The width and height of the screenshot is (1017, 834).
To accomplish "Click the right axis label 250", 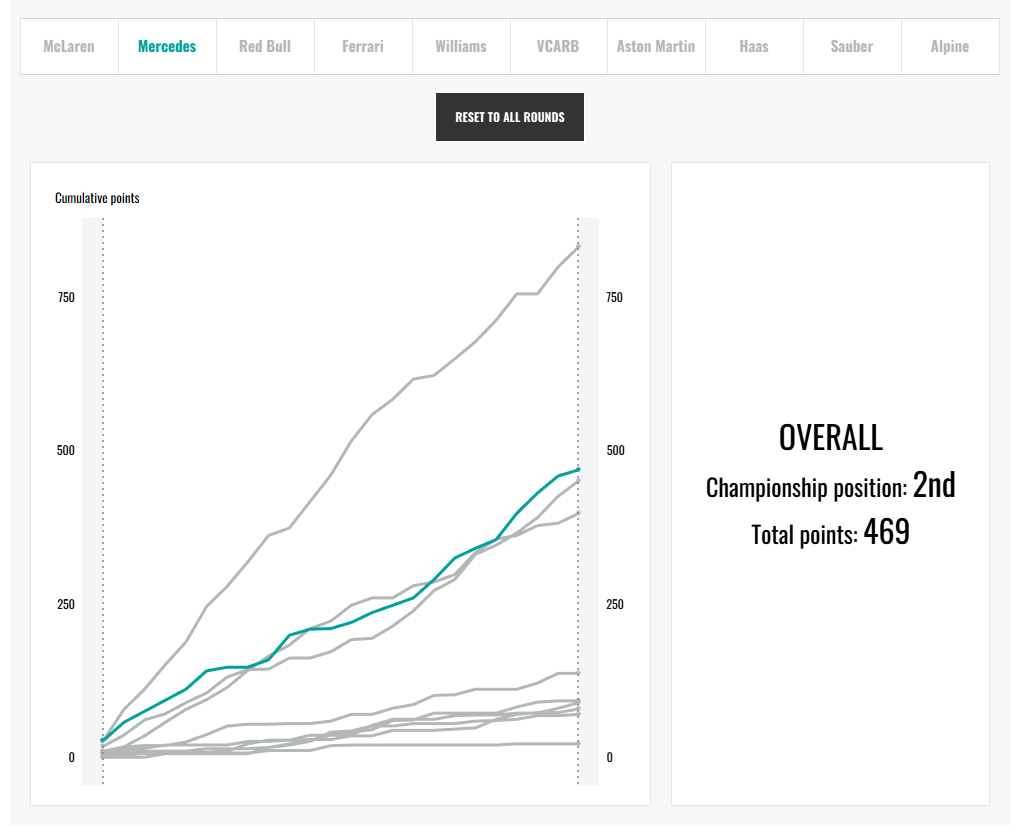I will click(615, 604).
